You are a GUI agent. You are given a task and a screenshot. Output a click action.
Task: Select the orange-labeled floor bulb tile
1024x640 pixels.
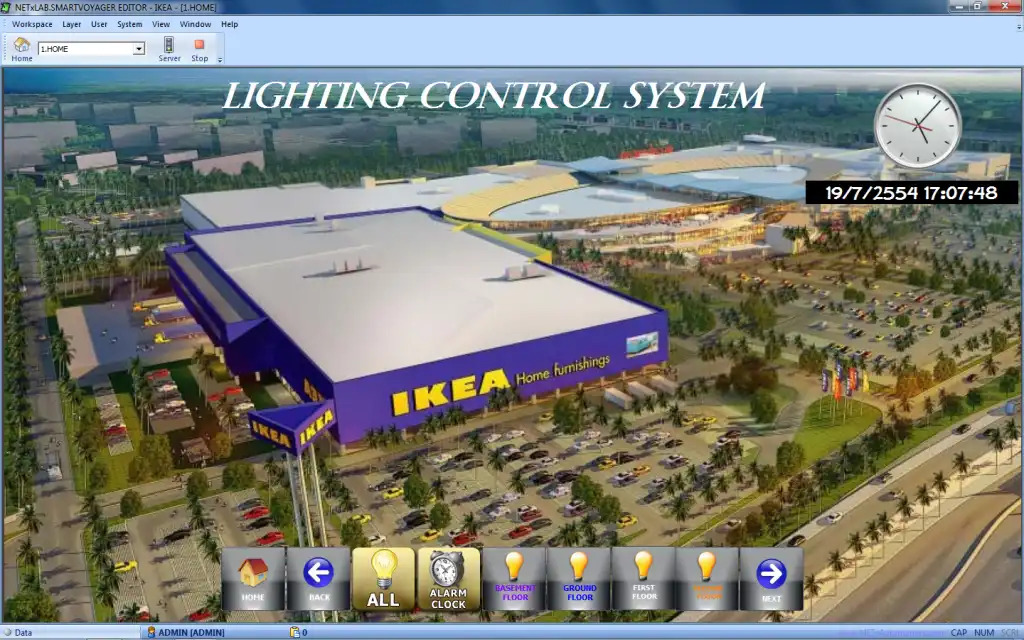tap(707, 578)
